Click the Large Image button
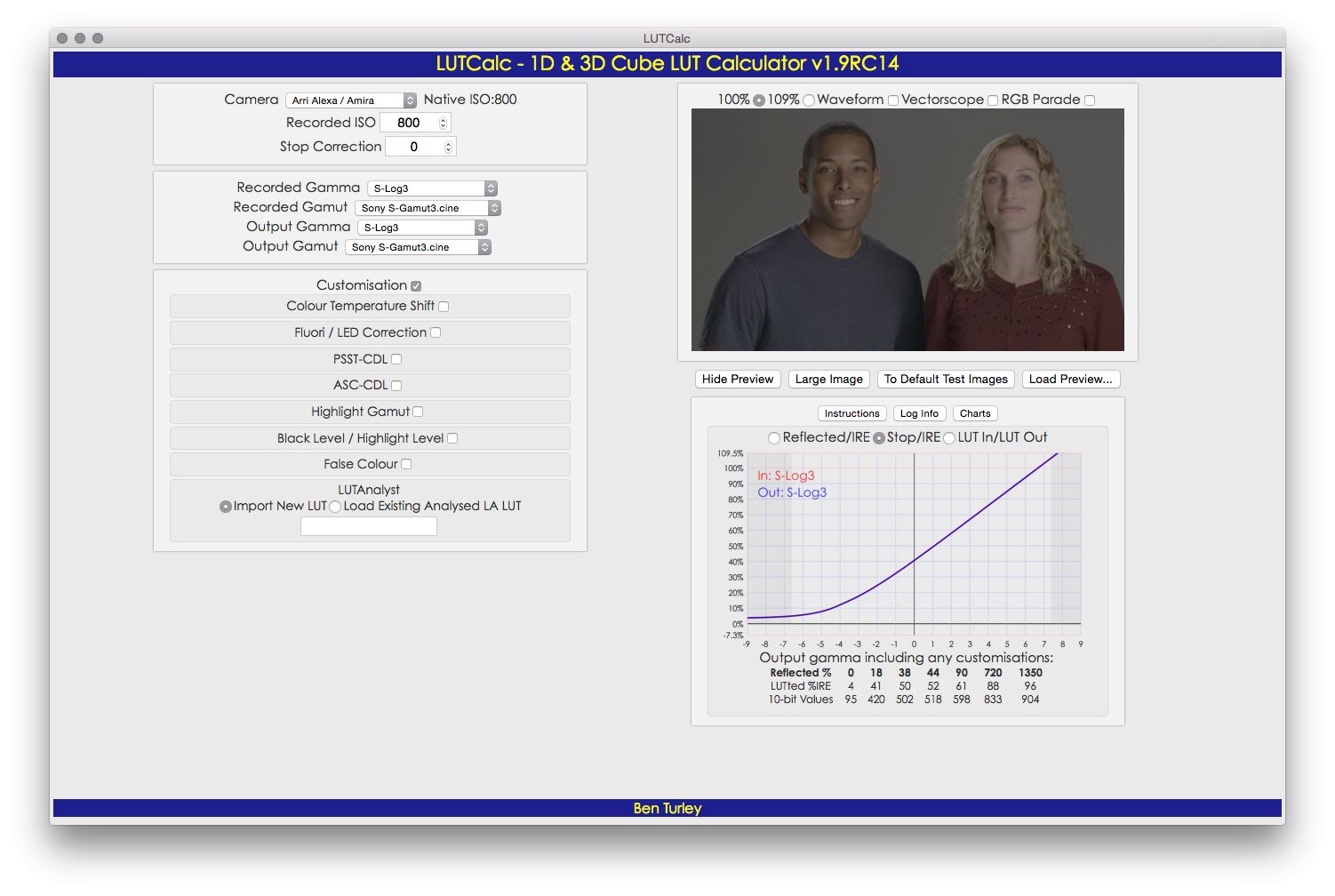 828,380
